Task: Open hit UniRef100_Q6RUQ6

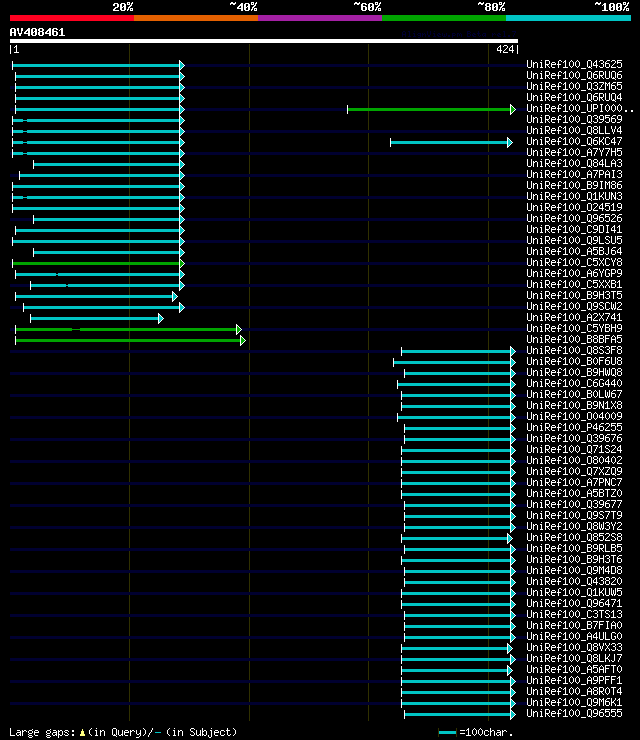Action: click(574, 75)
